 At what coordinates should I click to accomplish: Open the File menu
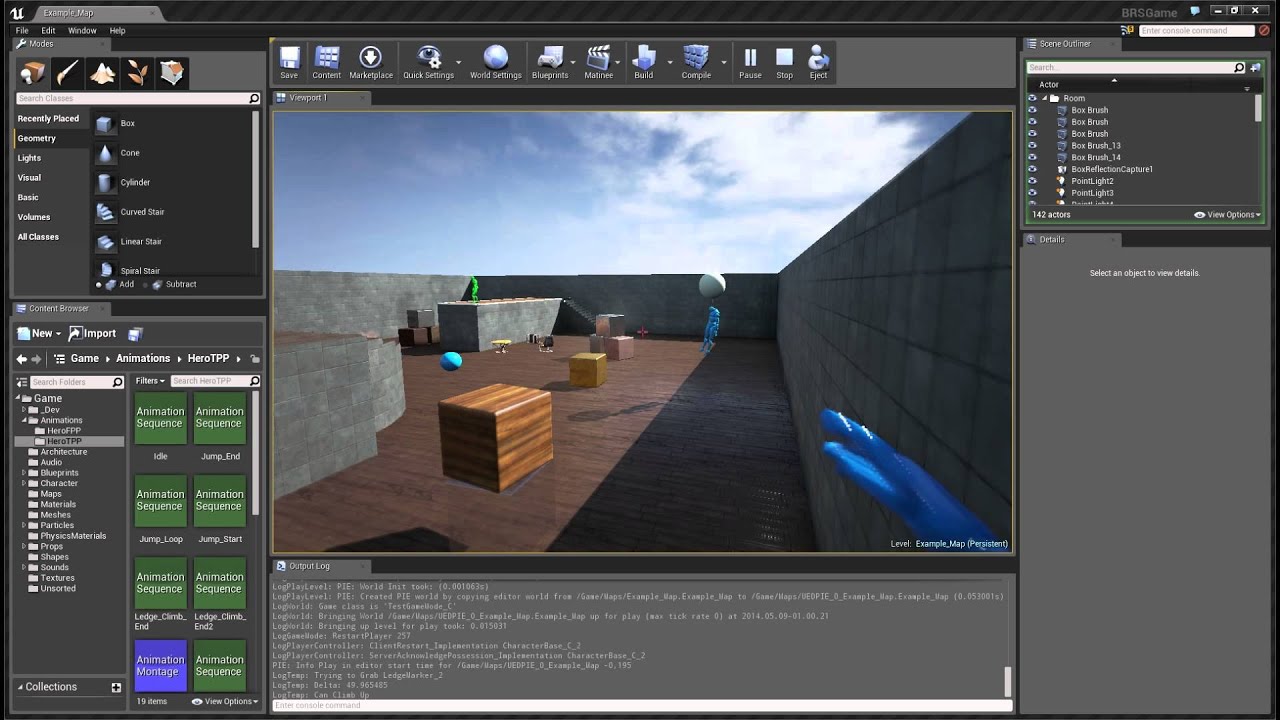pos(22,31)
